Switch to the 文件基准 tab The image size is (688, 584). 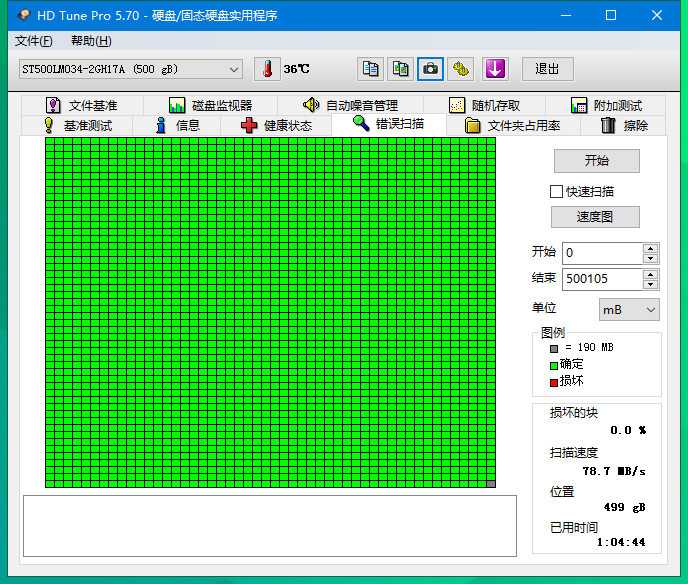(x=82, y=105)
